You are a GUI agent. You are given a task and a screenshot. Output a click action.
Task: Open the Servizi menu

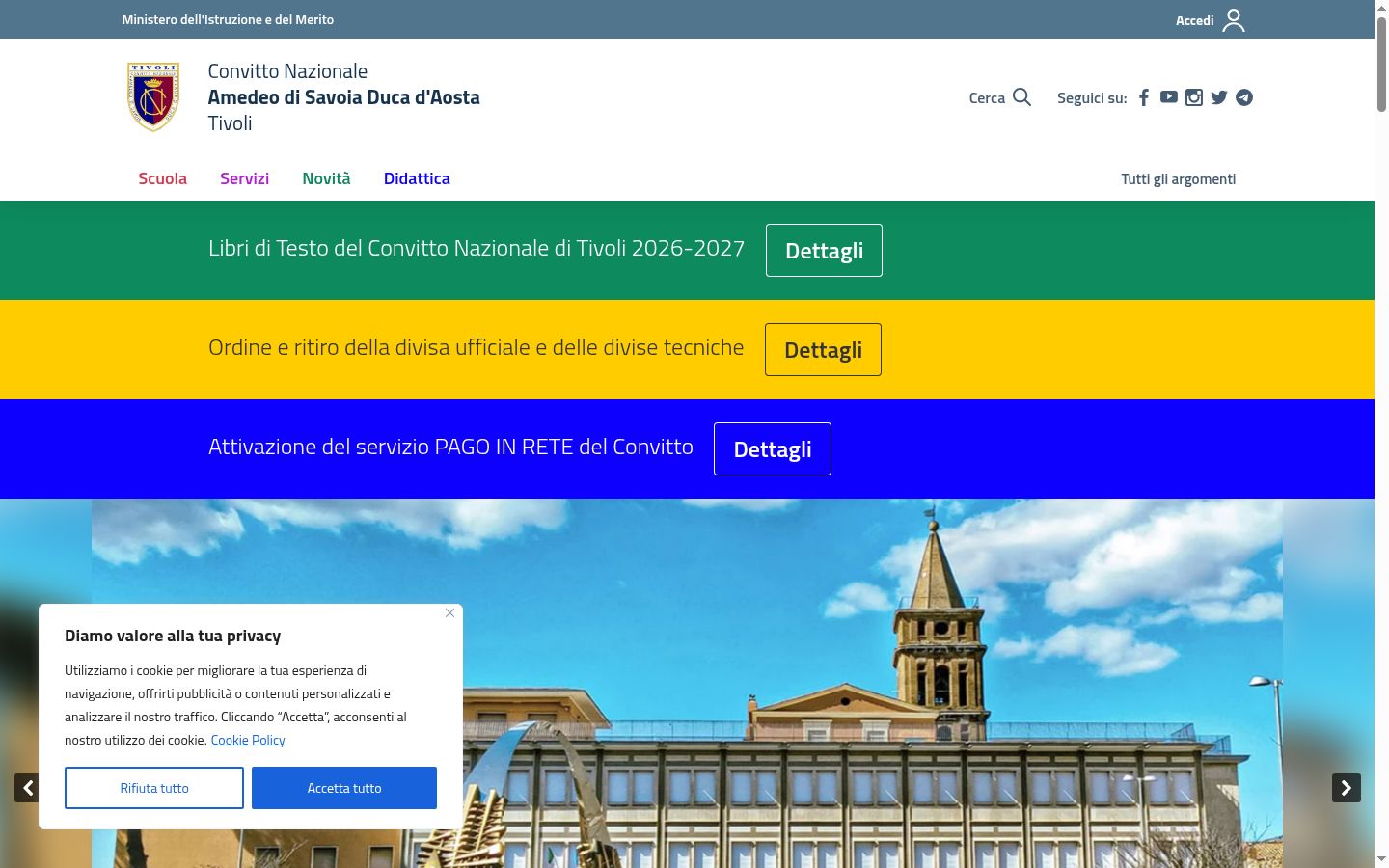[x=244, y=178]
